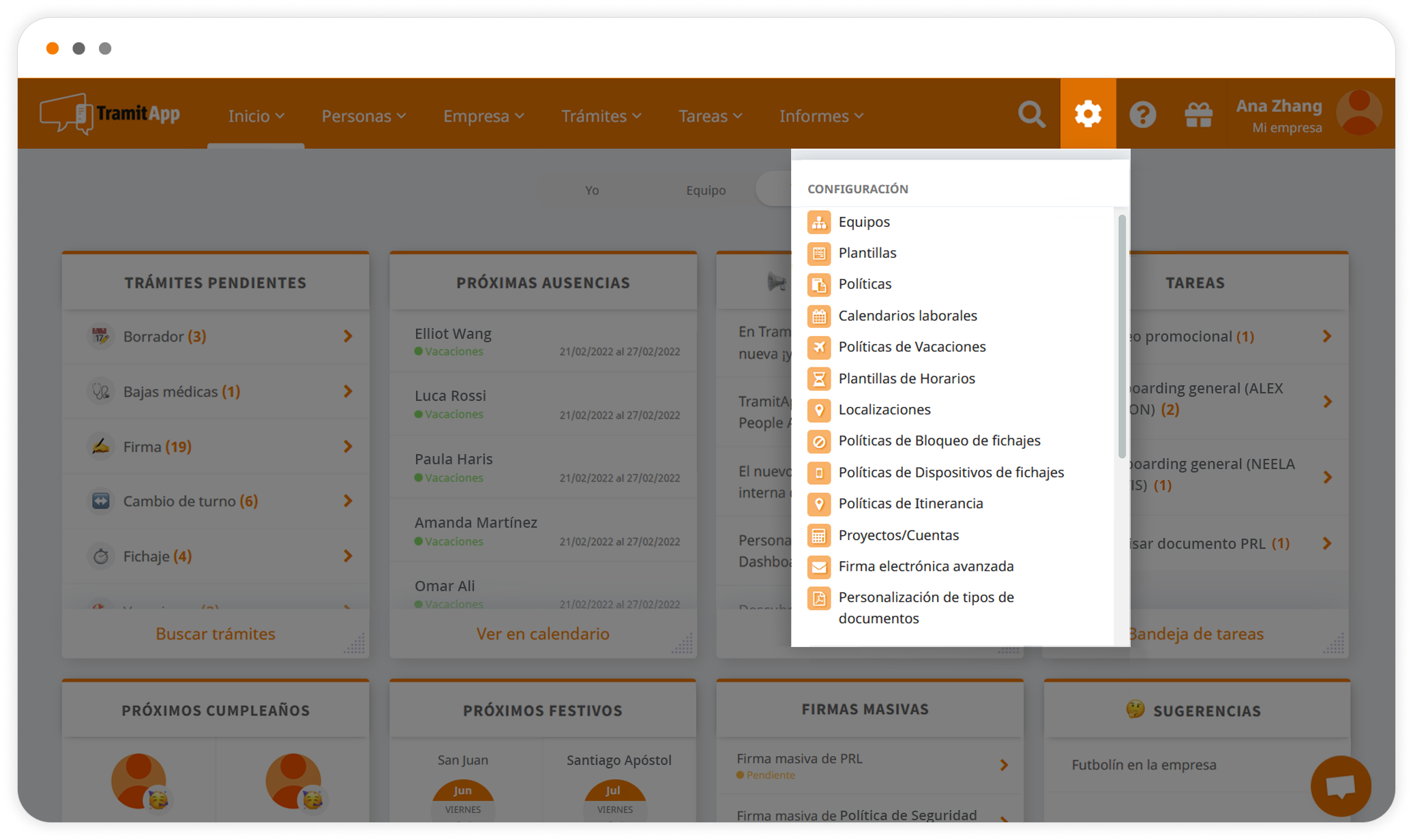Click the Ver en calendario link
Image resolution: width=1413 pixels, height=840 pixels.
(543, 634)
